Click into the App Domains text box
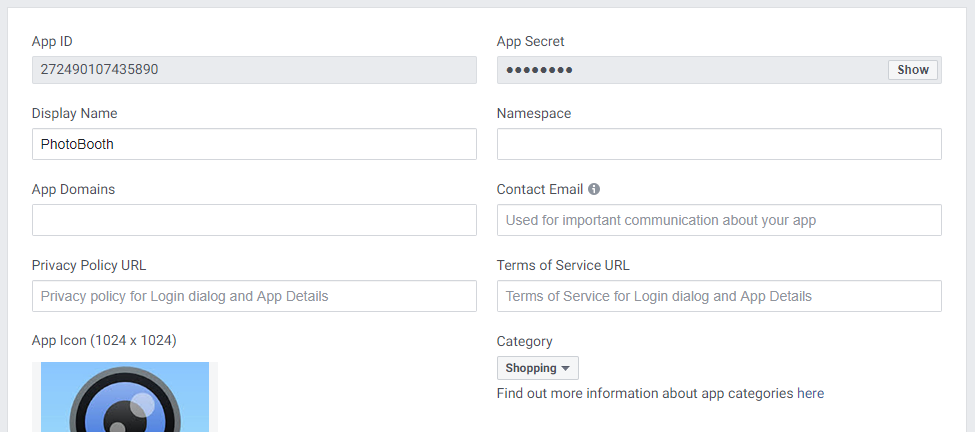 pyautogui.click(x=254, y=220)
